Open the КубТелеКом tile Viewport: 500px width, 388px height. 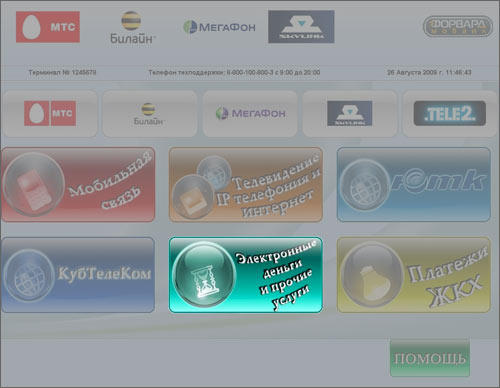coord(78,275)
